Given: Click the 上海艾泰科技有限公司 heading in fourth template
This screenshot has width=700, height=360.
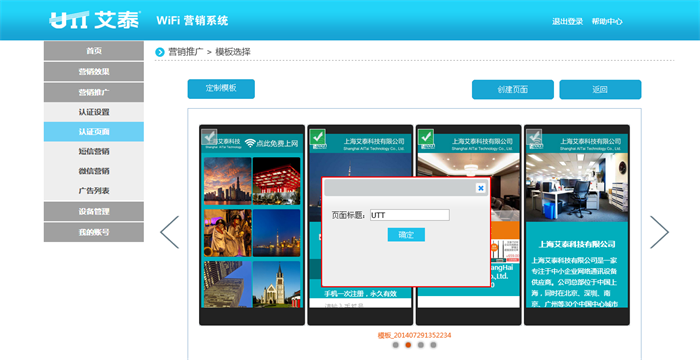Looking at the screenshot, I should 577,244.
